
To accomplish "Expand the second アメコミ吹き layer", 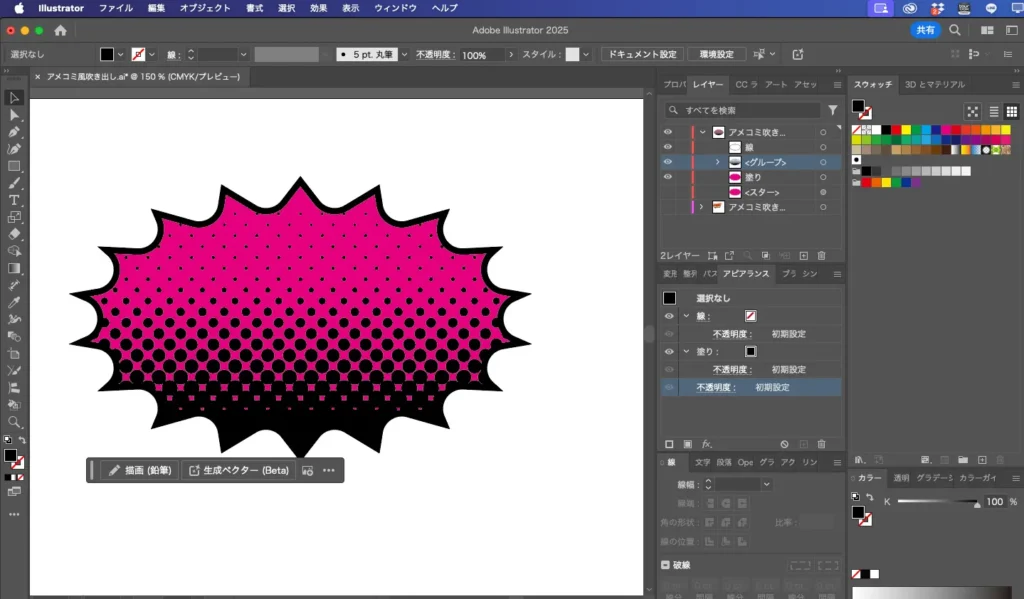I will [700, 207].
